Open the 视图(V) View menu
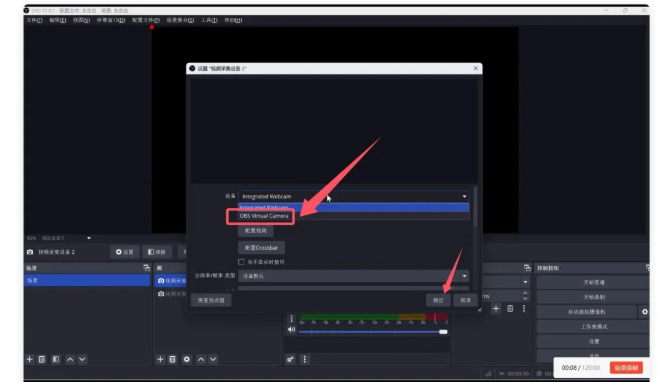The width and height of the screenshot is (658, 382). (x=81, y=20)
